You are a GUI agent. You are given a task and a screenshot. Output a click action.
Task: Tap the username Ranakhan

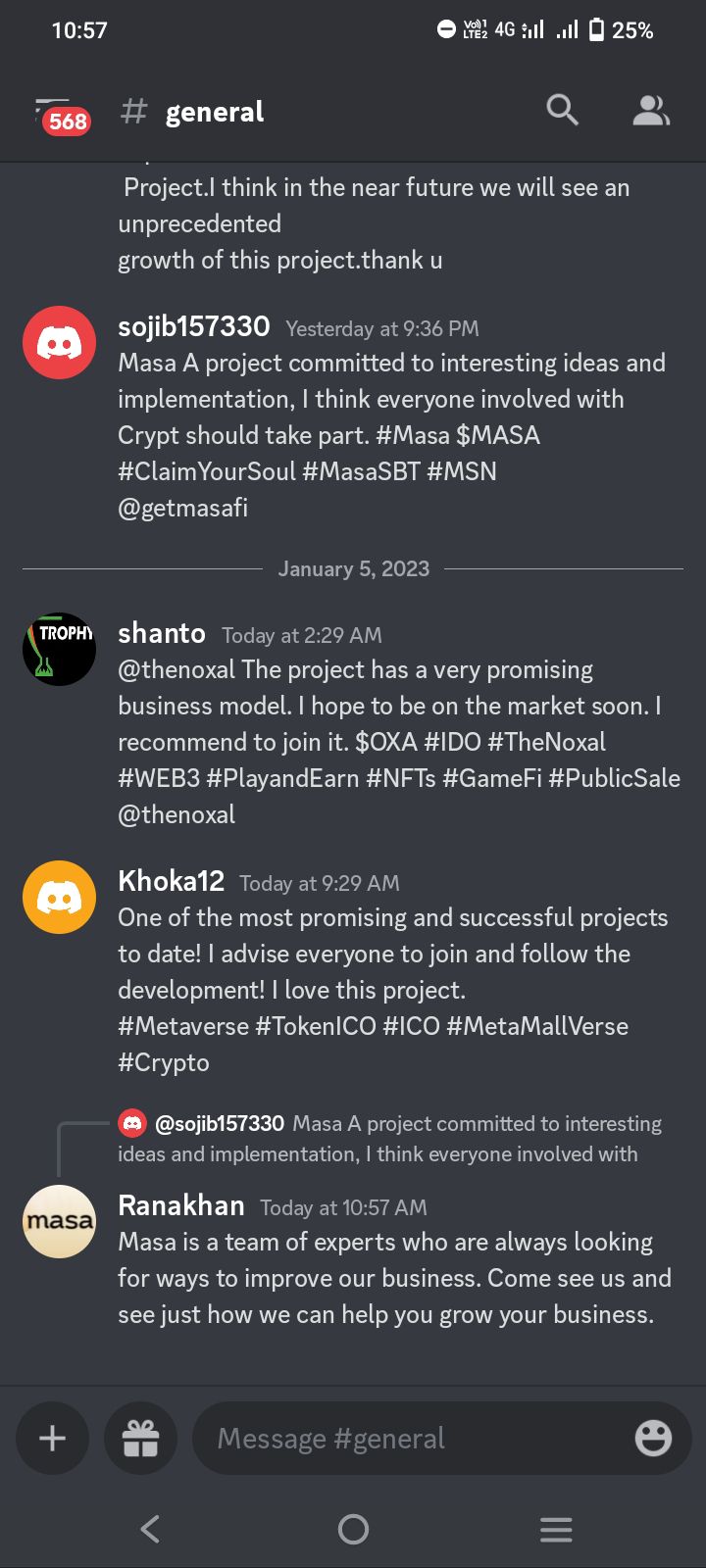click(181, 1205)
